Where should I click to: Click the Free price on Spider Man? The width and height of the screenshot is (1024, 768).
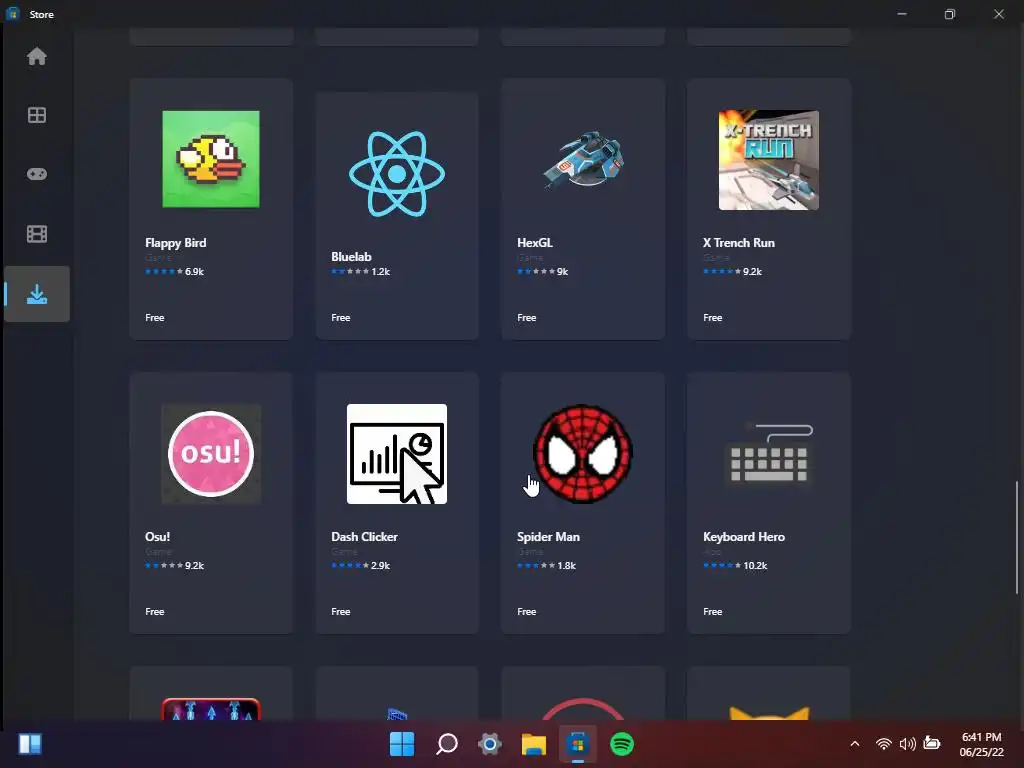click(x=527, y=612)
